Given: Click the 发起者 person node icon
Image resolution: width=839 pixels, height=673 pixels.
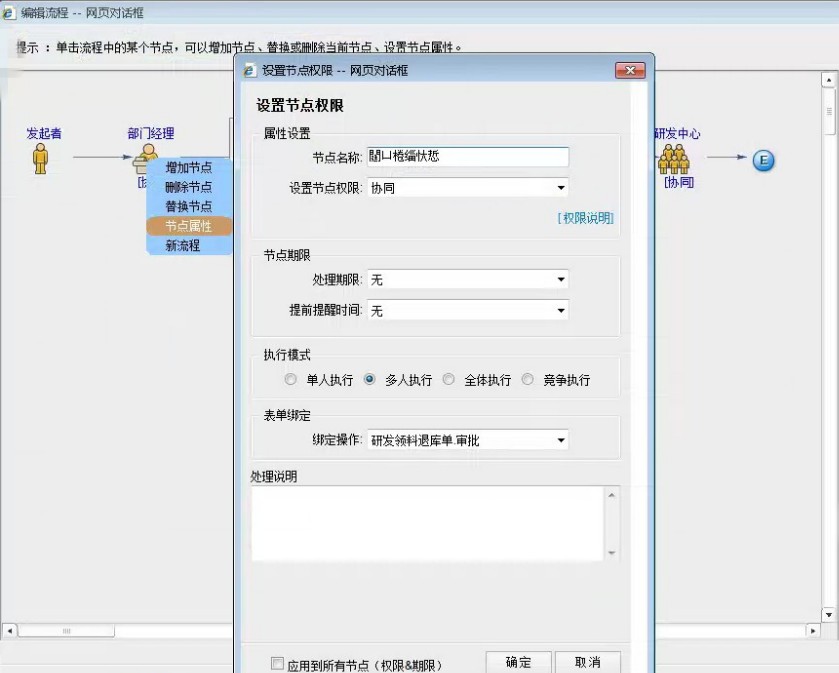Looking at the screenshot, I should pos(41,158).
